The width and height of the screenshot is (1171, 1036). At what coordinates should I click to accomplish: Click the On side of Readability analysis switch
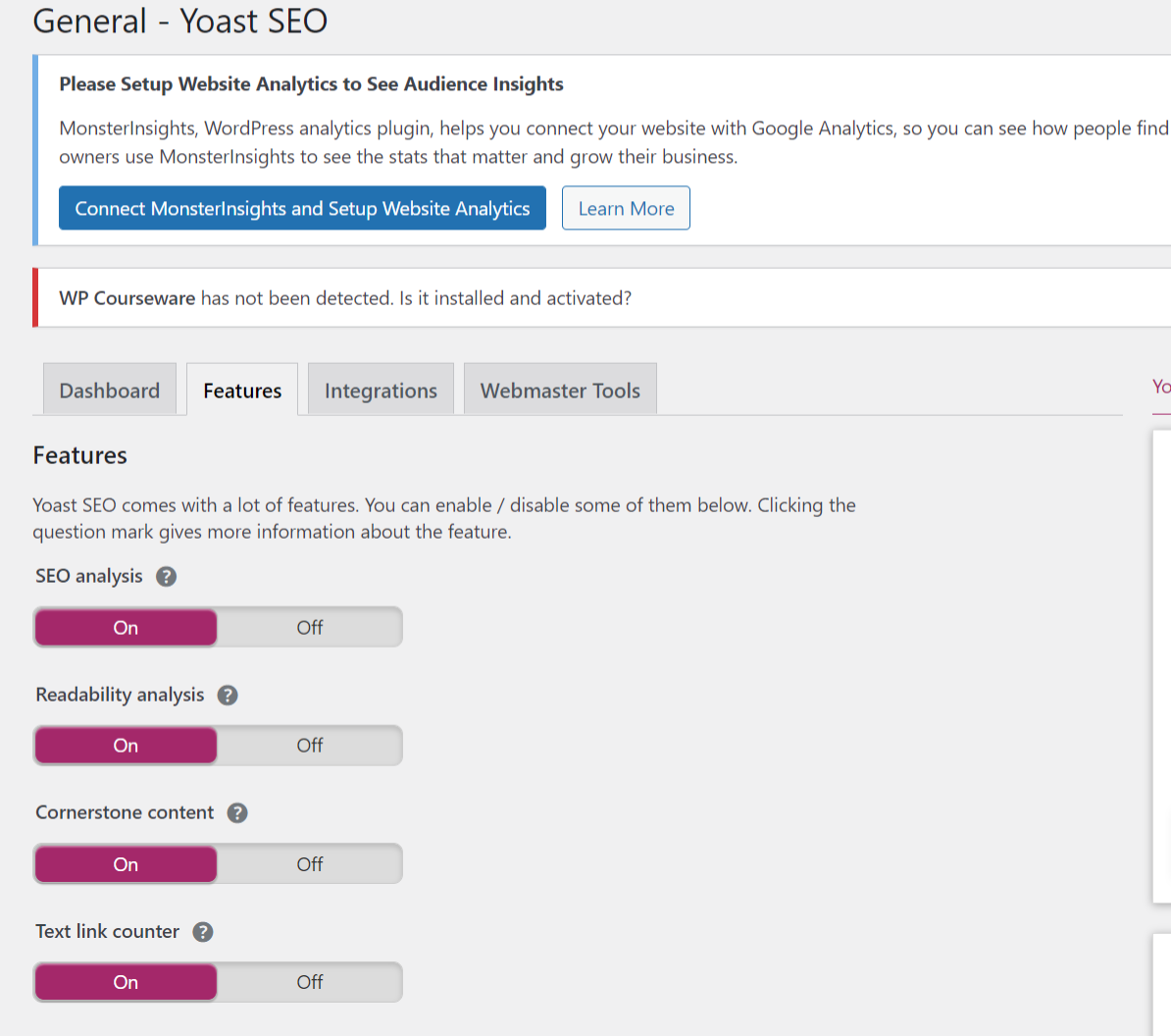(x=126, y=745)
